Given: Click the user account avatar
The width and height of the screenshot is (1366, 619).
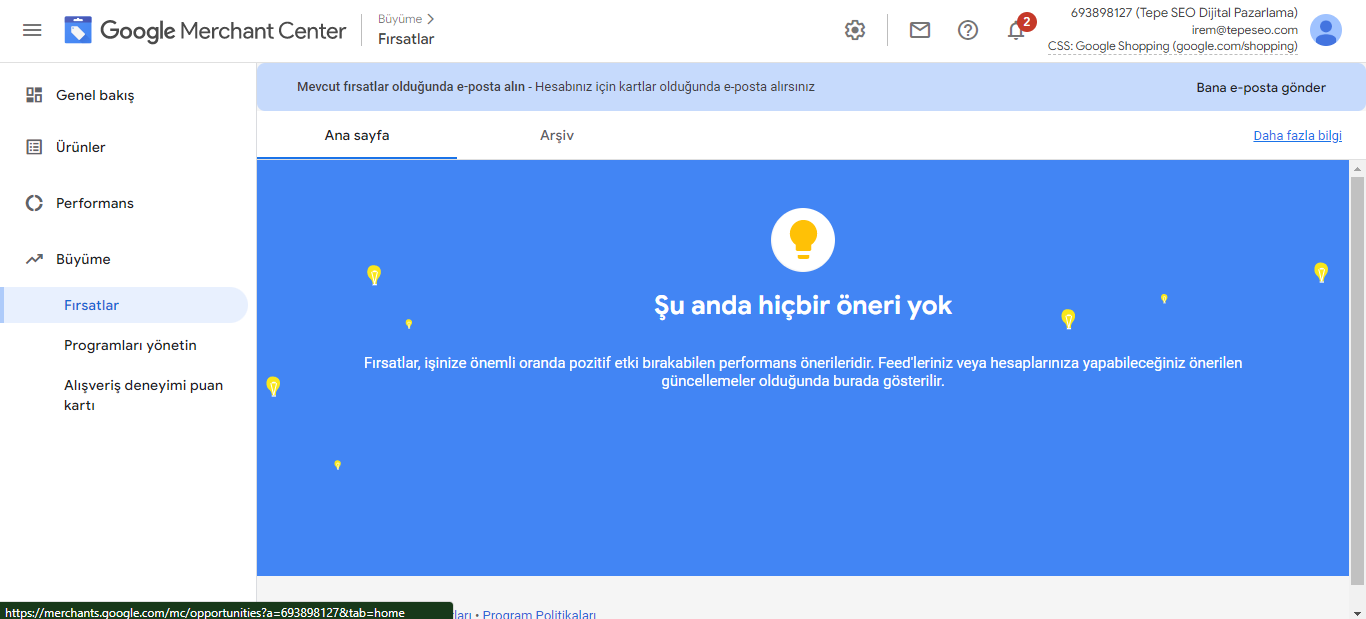Looking at the screenshot, I should point(1325,30).
